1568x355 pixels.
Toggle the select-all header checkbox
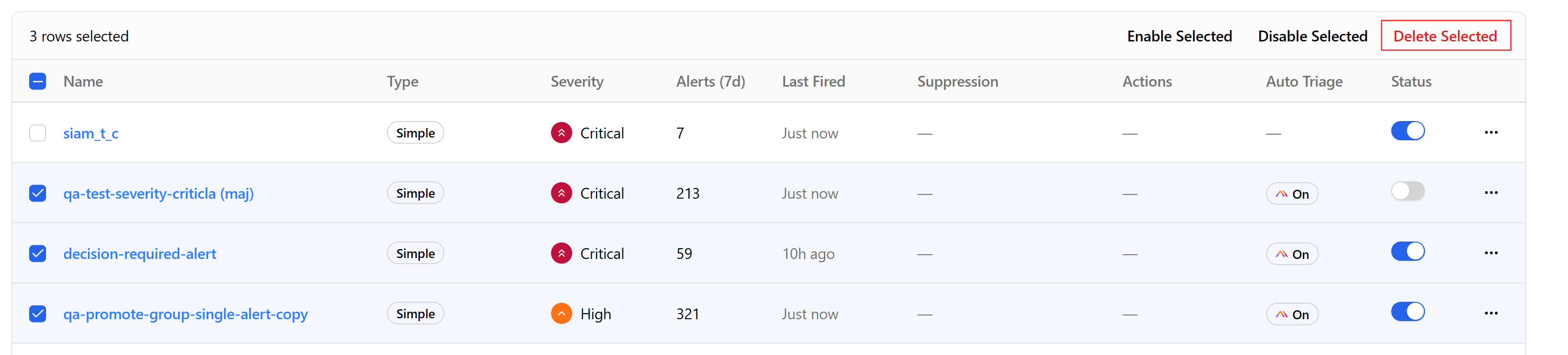point(38,81)
